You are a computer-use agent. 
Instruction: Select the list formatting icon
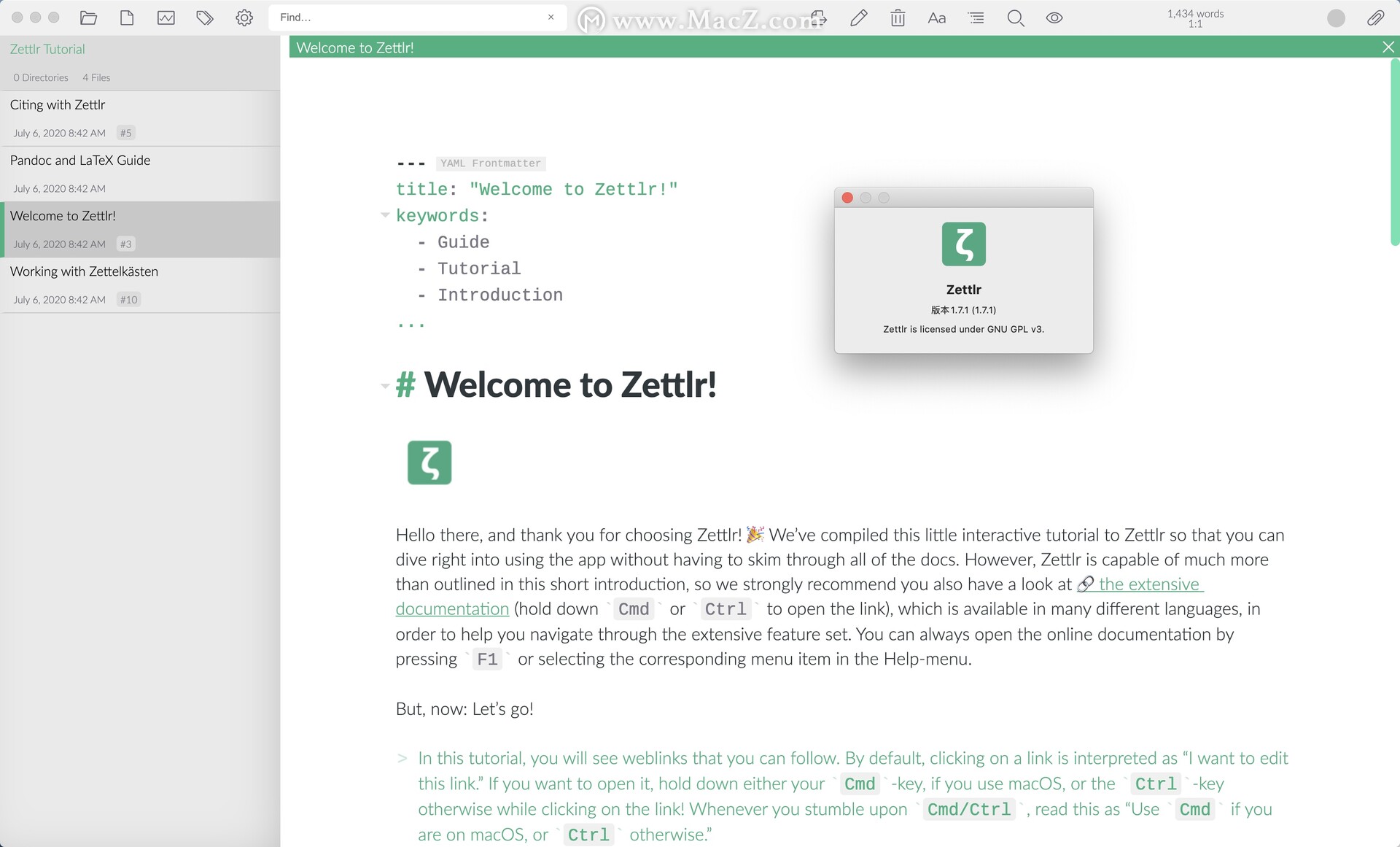tap(977, 18)
